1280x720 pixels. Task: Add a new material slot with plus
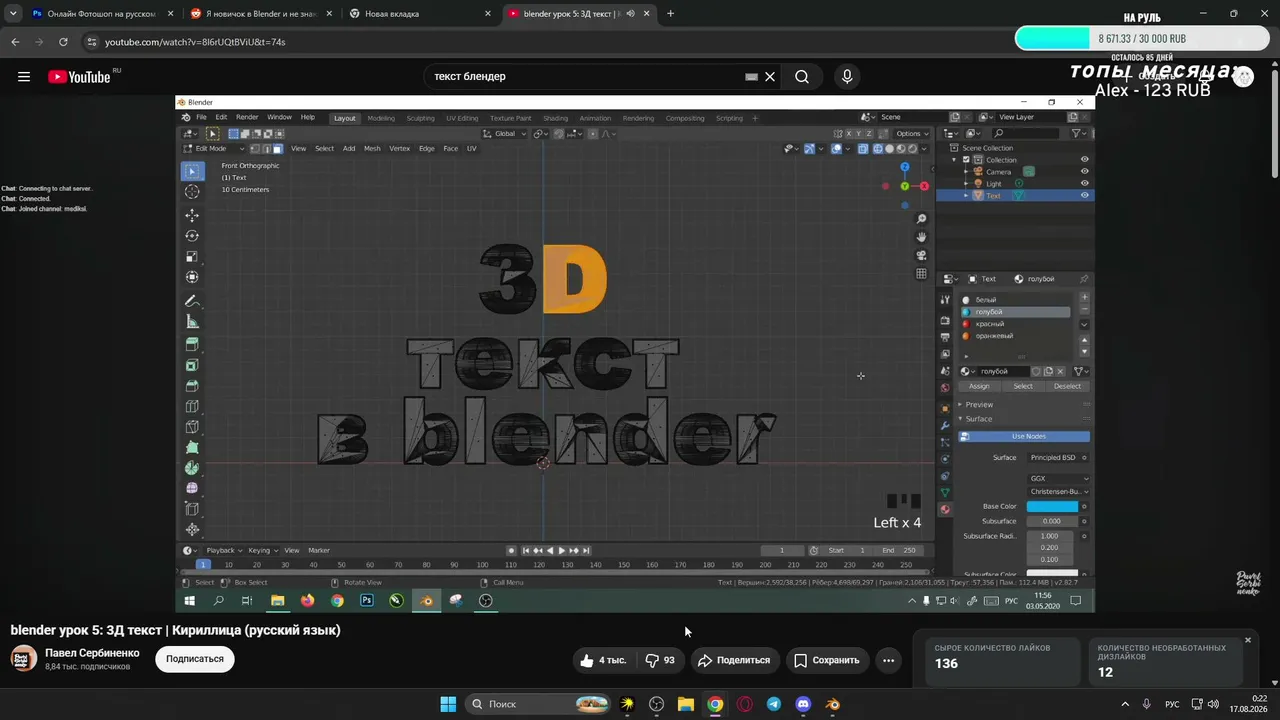[x=1084, y=298]
